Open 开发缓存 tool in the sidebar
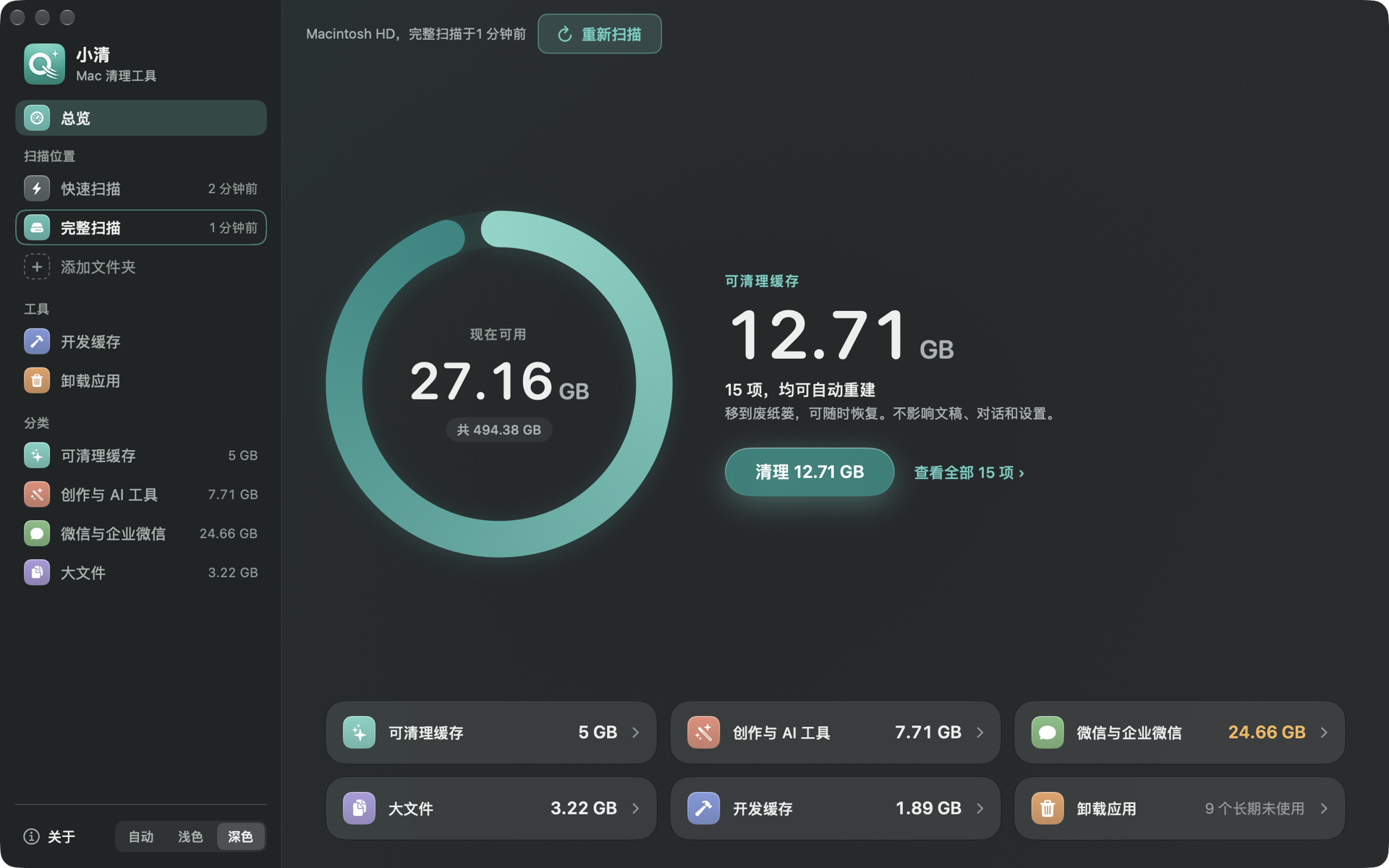This screenshot has height=868, width=1389. click(x=141, y=341)
